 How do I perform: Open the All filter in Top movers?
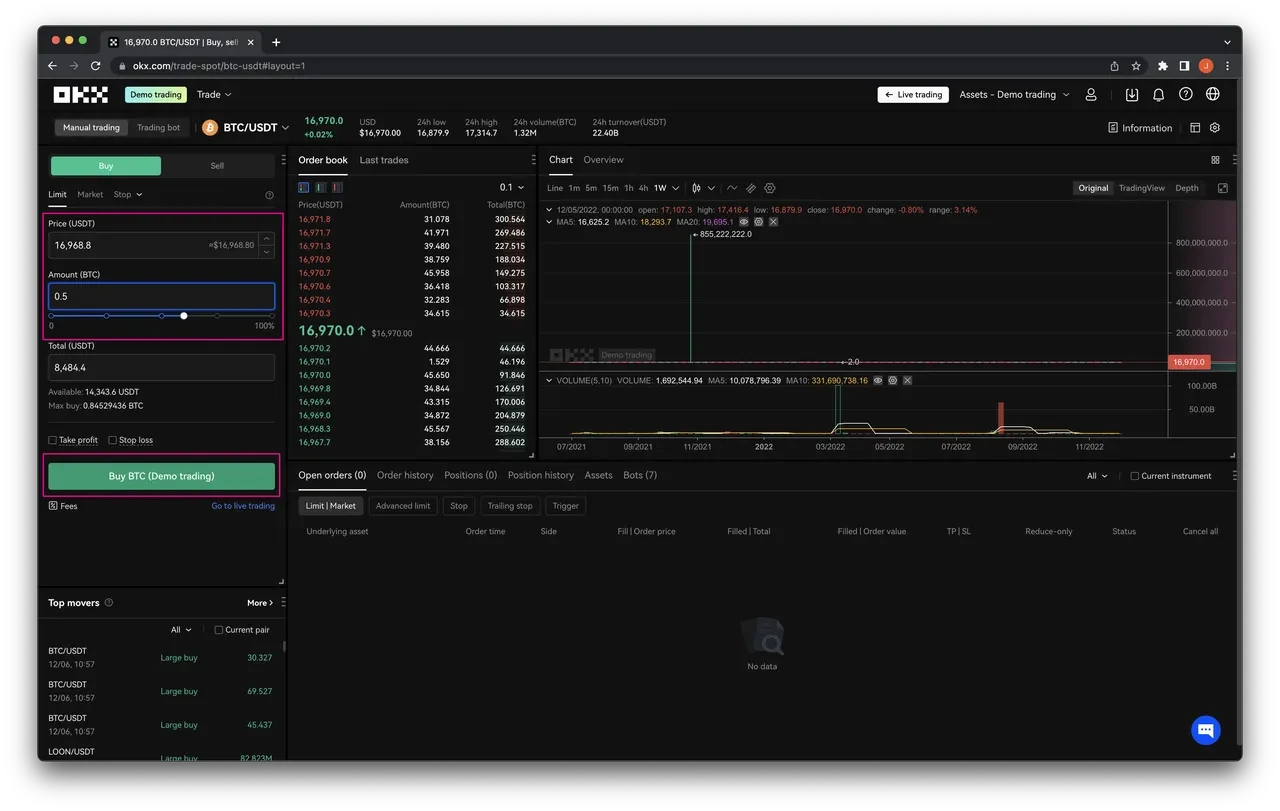pos(181,630)
